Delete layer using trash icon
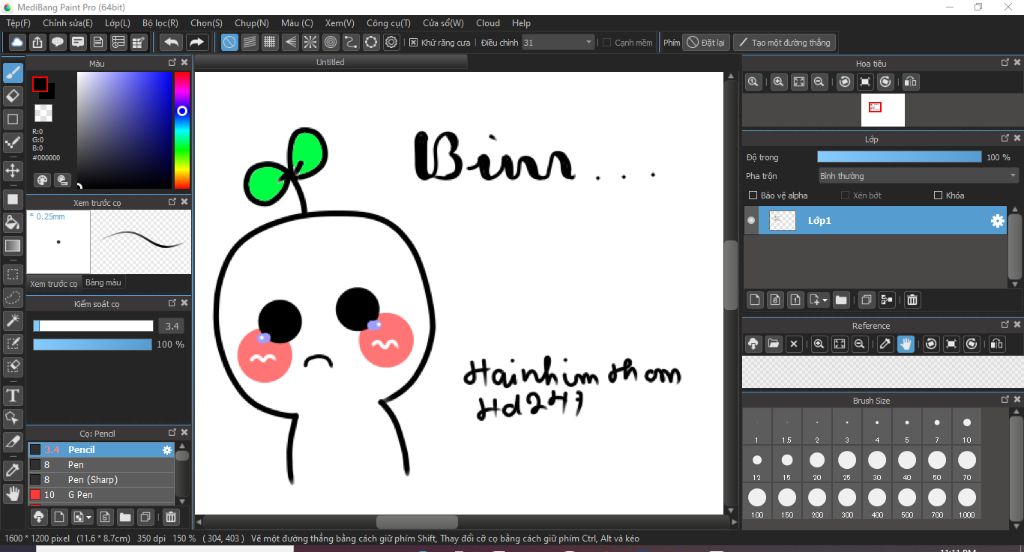 (x=912, y=300)
